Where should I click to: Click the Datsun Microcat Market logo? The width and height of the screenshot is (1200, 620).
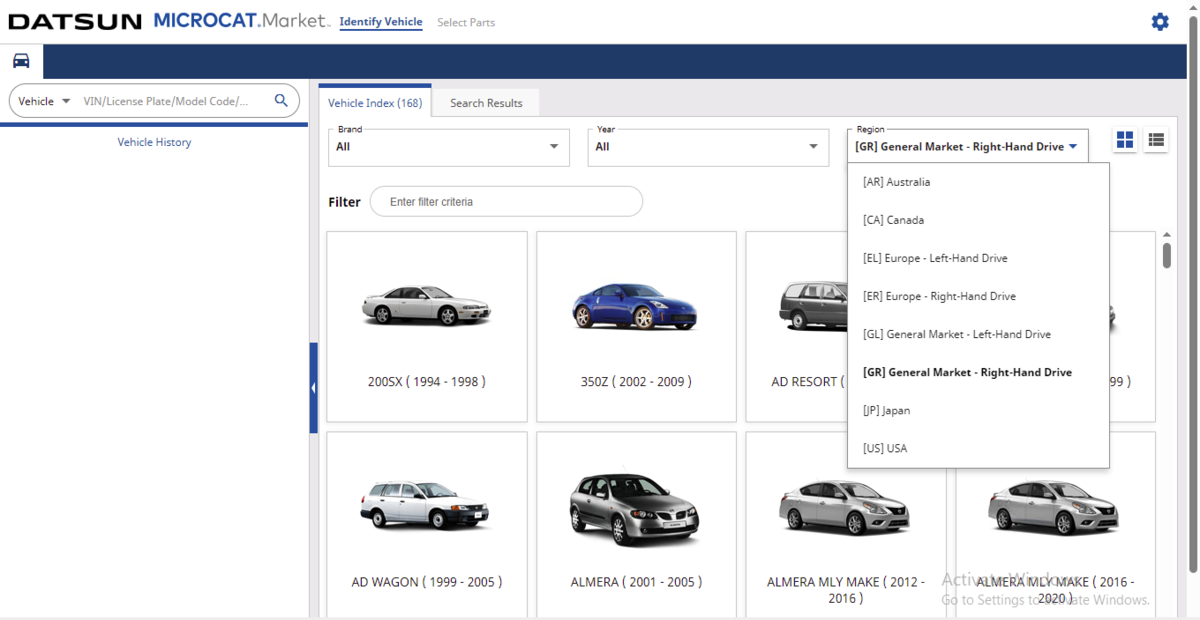pyautogui.click(x=169, y=21)
